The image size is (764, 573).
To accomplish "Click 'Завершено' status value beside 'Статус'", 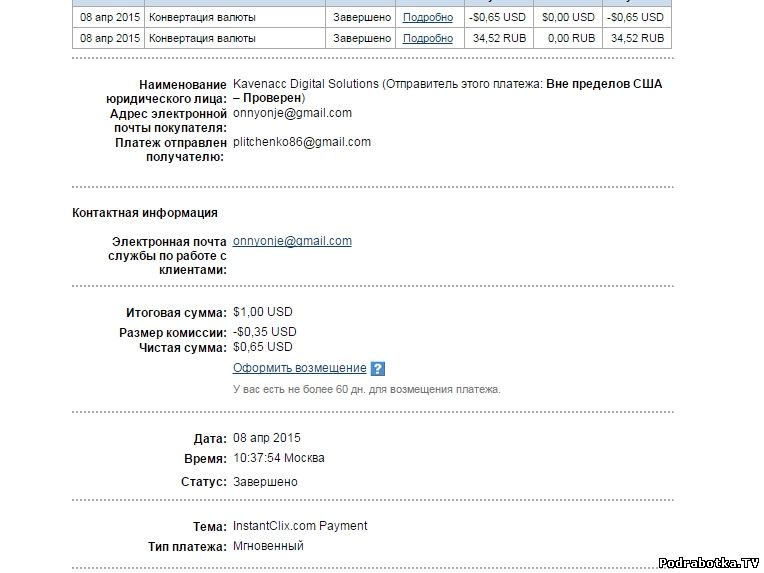I will point(265,481).
